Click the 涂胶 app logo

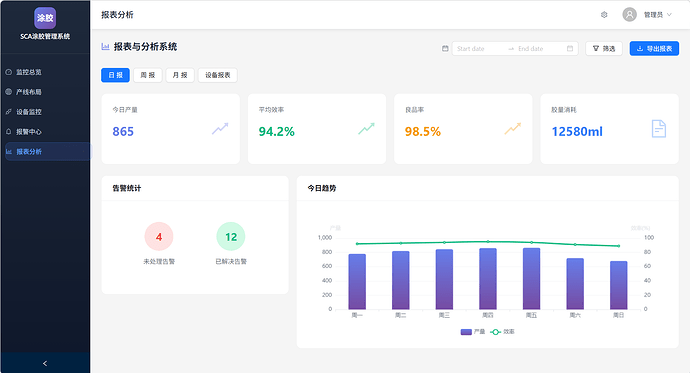(x=45, y=18)
